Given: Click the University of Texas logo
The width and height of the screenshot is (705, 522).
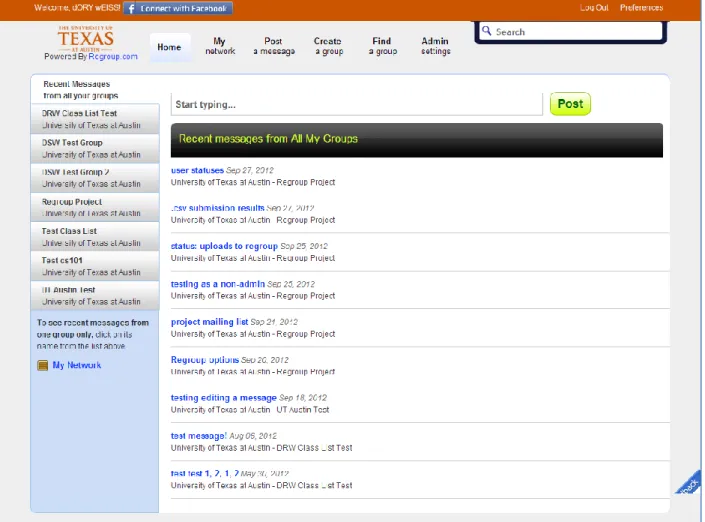Looking at the screenshot, I should (85, 39).
